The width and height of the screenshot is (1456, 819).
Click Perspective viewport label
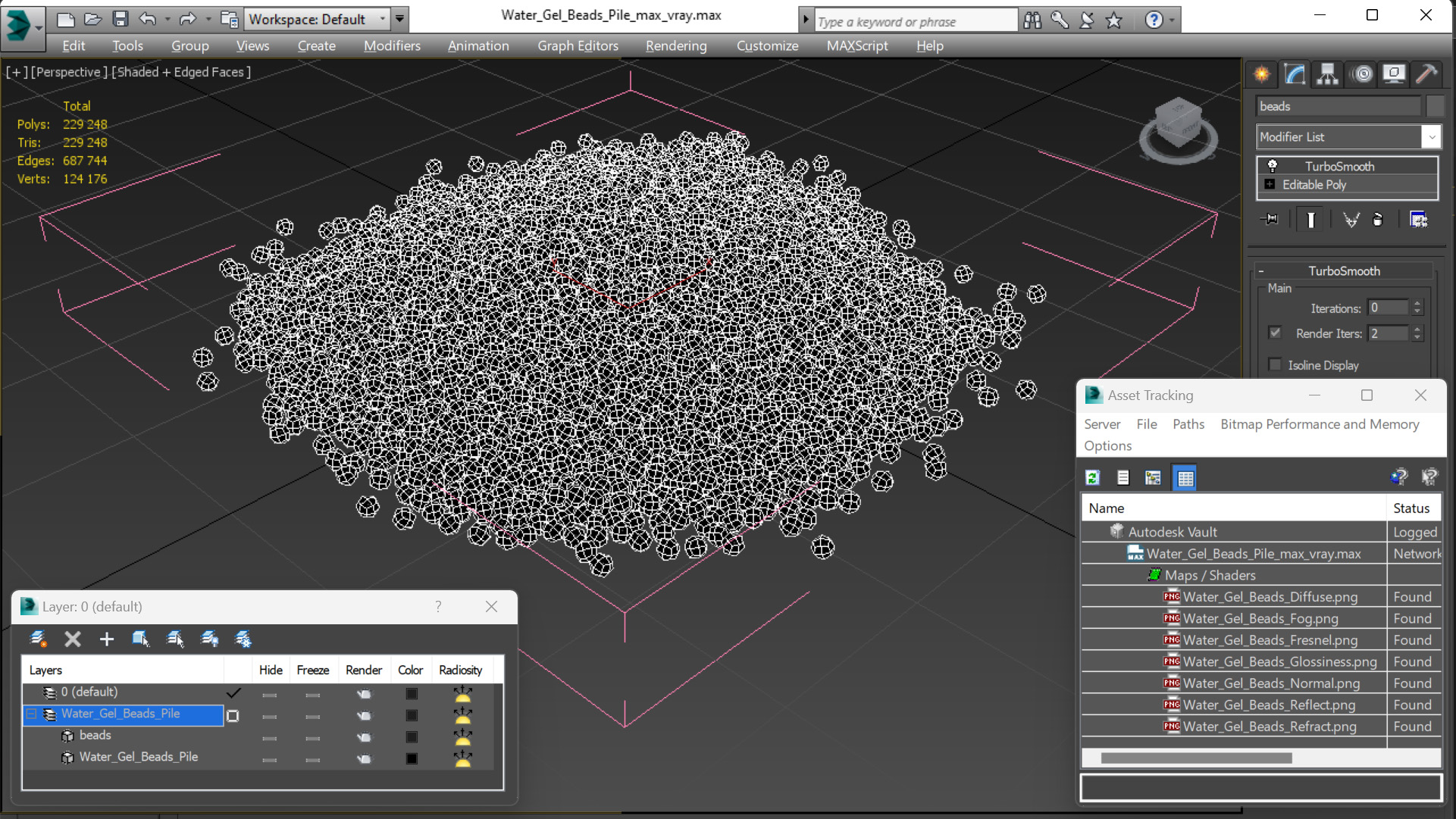pyautogui.click(x=68, y=72)
